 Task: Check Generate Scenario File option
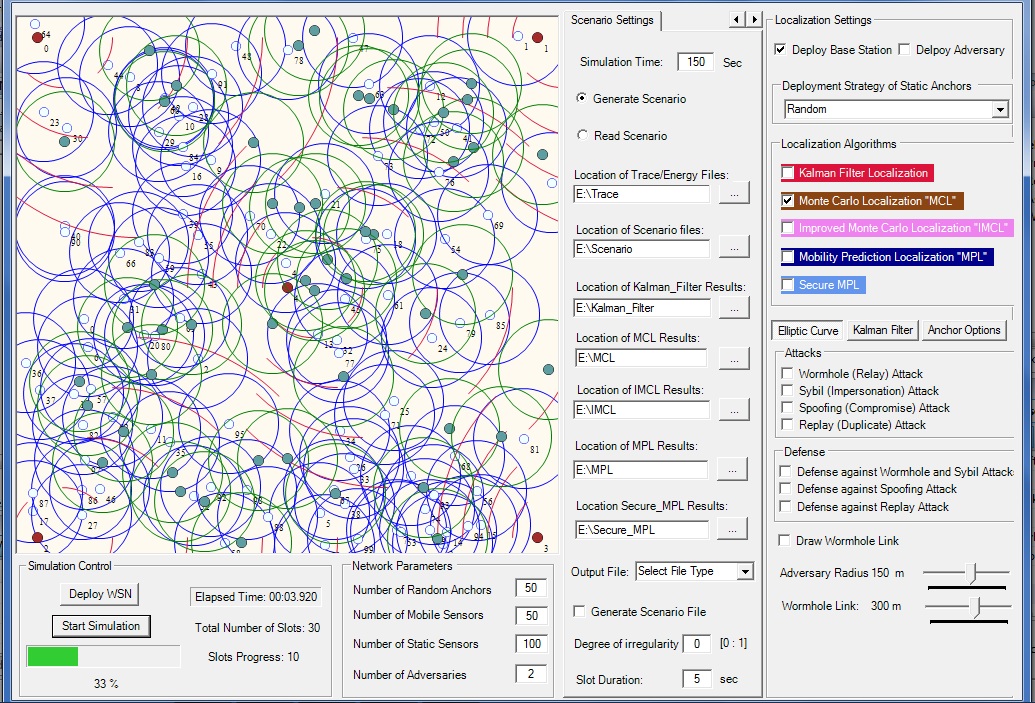coord(579,611)
